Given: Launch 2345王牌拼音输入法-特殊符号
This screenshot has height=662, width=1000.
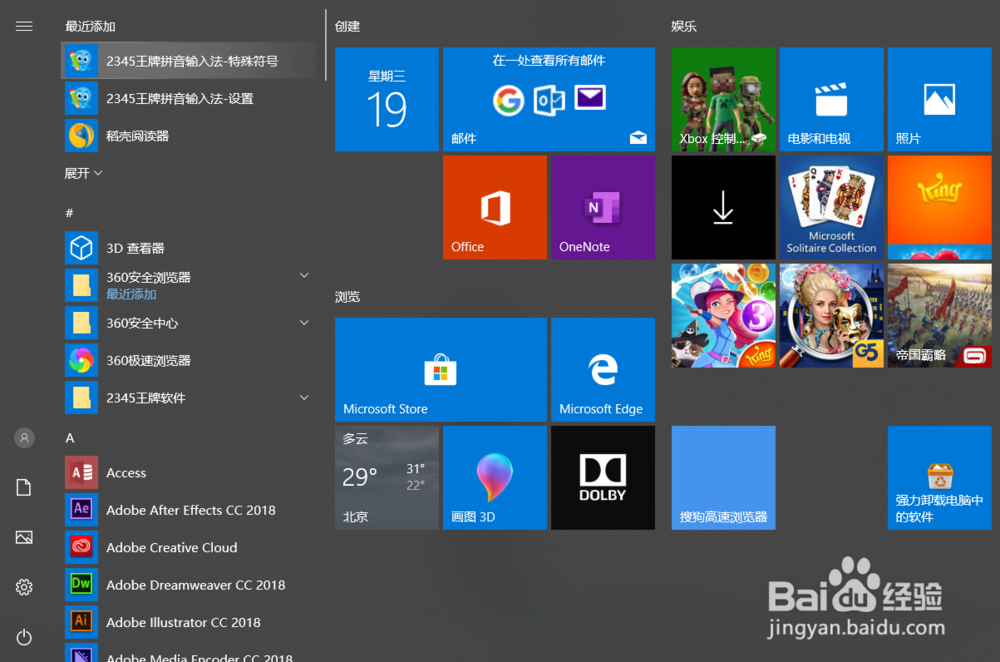Looking at the screenshot, I should click(x=188, y=61).
